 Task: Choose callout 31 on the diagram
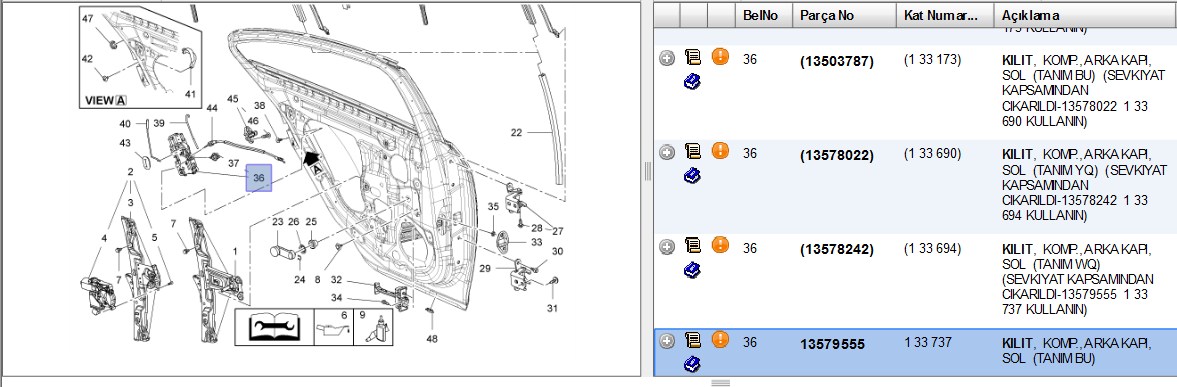pyautogui.click(x=552, y=308)
